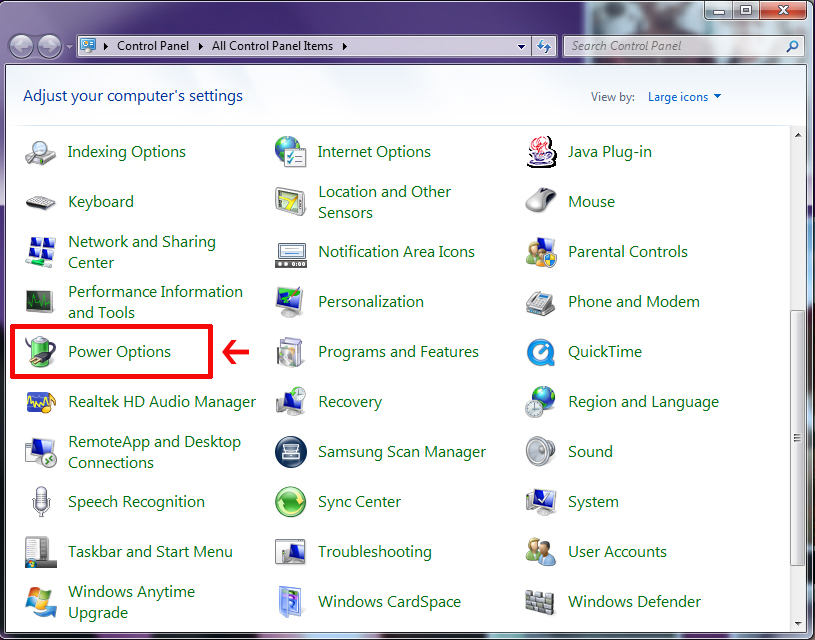The image size is (815, 640).
Task: Click the Performance Information and Tools icon
Action: pos(41,302)
